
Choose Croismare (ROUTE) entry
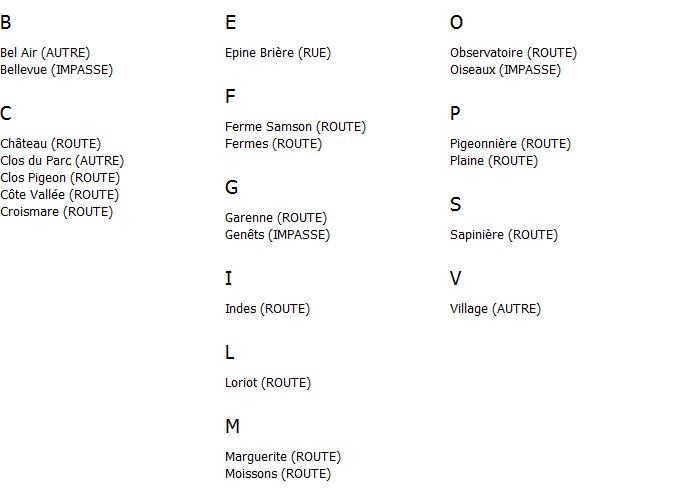pyautogui.click(x=56, y=212)
